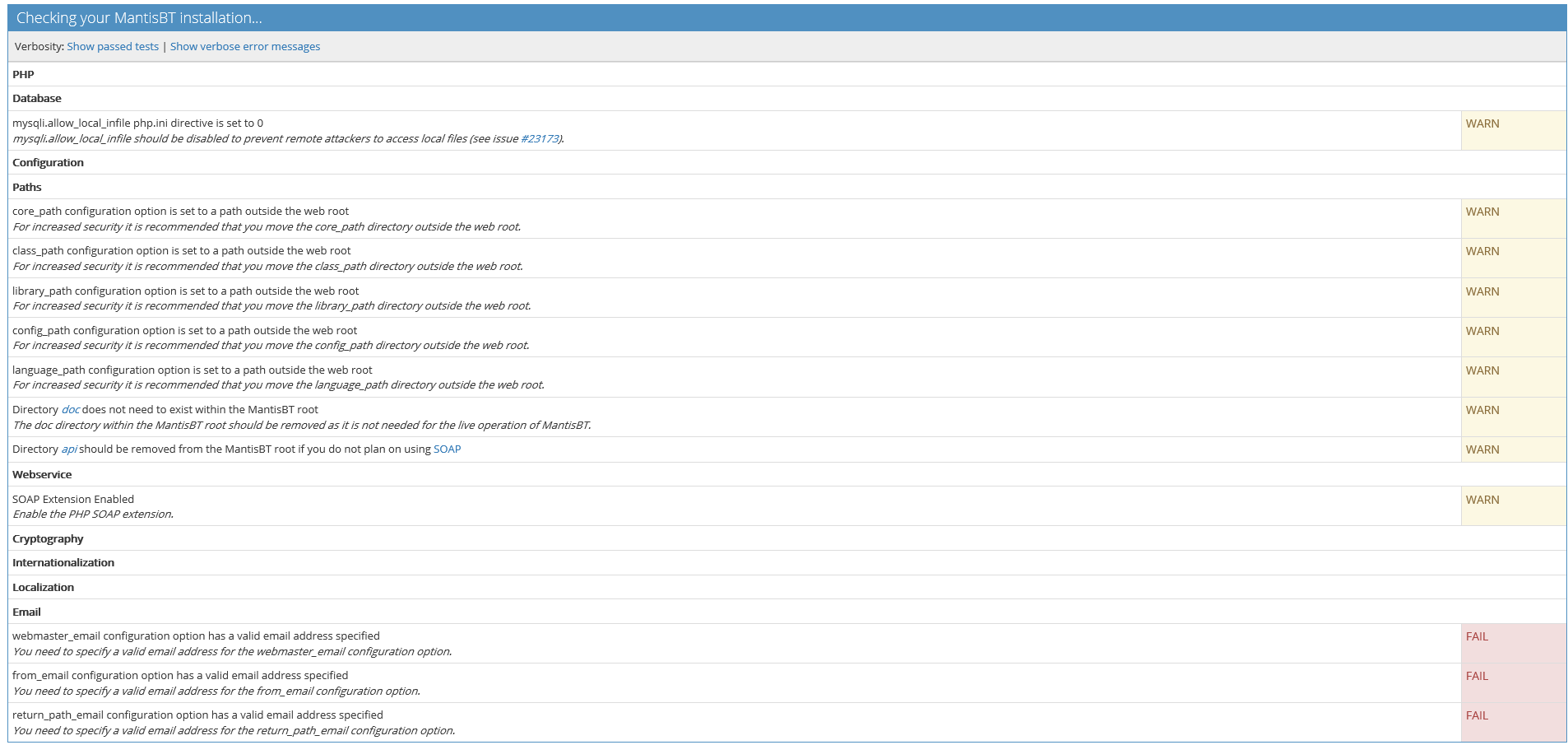Click the Show passed tests link
Screen dimensions: 1568x745
(x=113, y=47)
